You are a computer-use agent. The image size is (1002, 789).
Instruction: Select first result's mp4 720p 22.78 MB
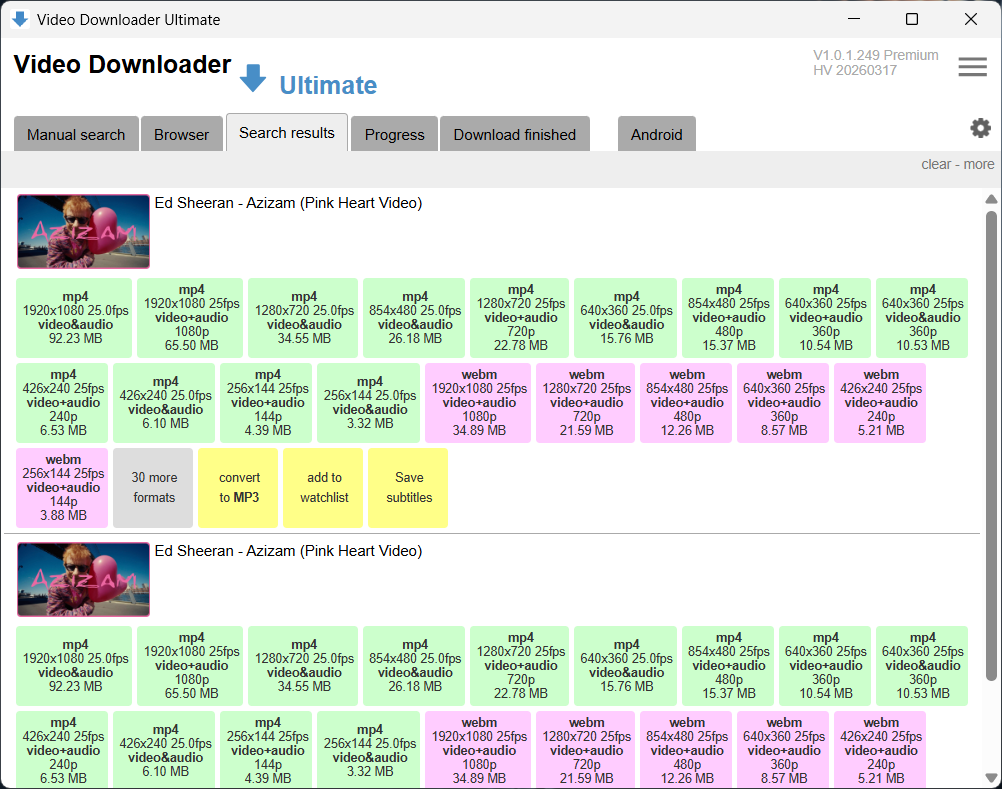pos(520,318)
